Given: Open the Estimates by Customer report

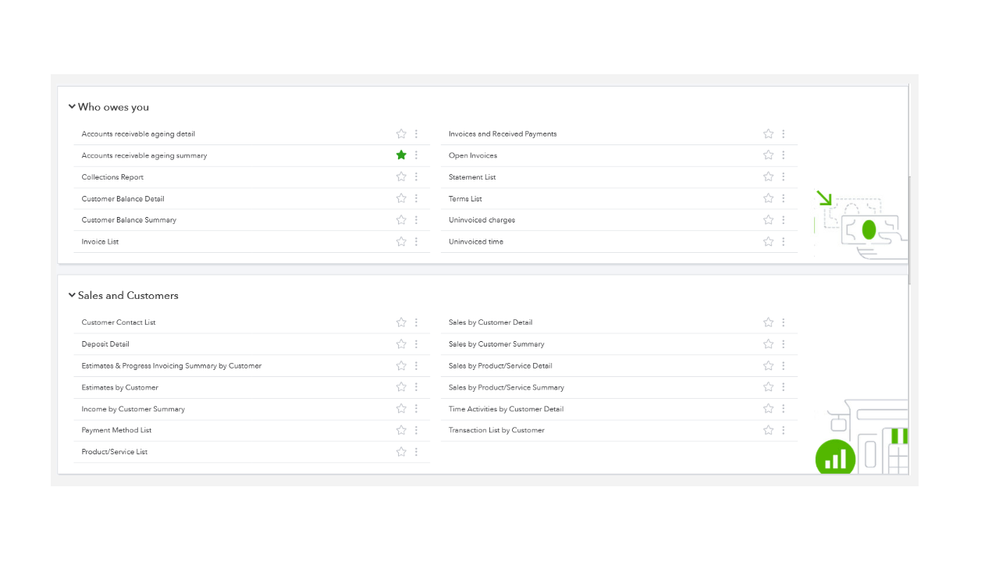Looking at the screenshot, I should point(120,387).
